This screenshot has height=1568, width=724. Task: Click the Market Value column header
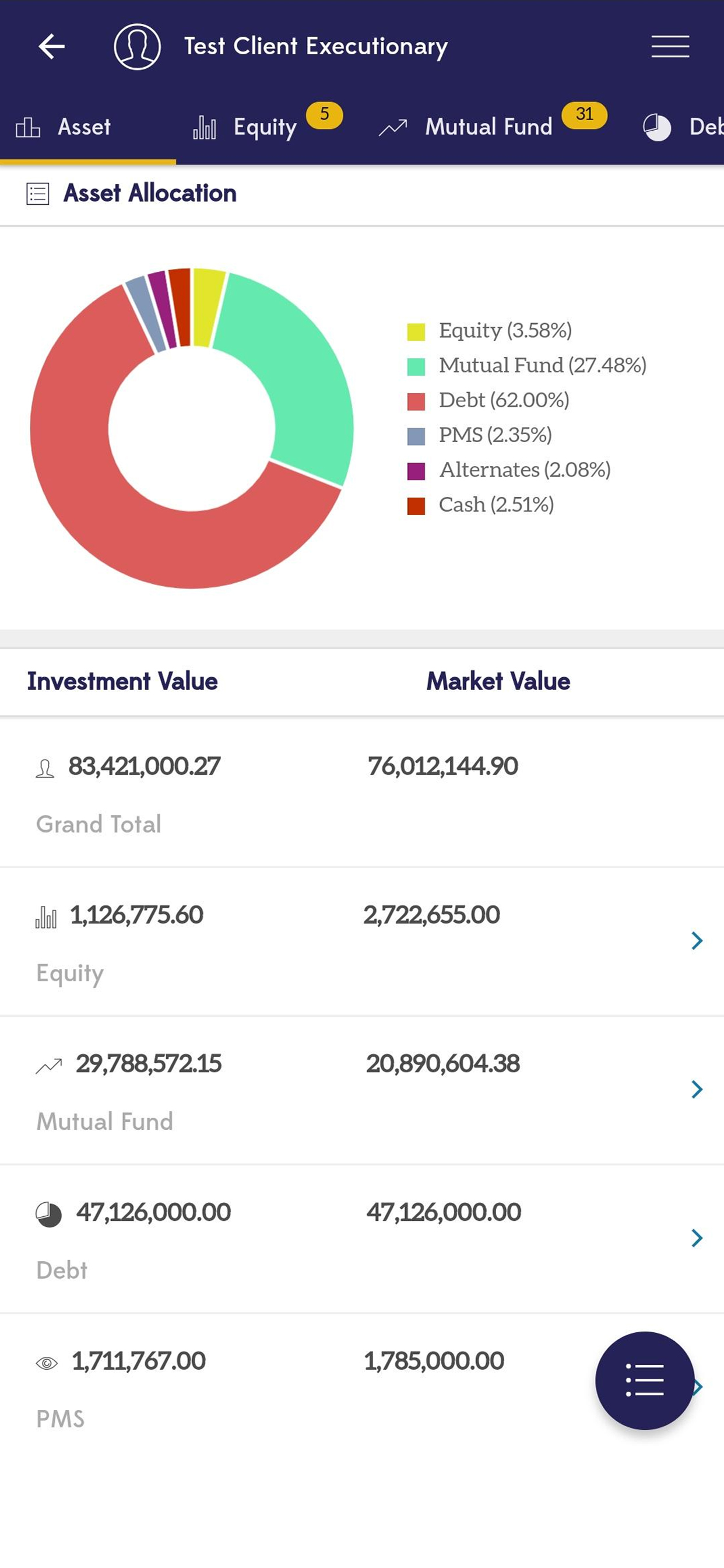click(x=498, y=681)
